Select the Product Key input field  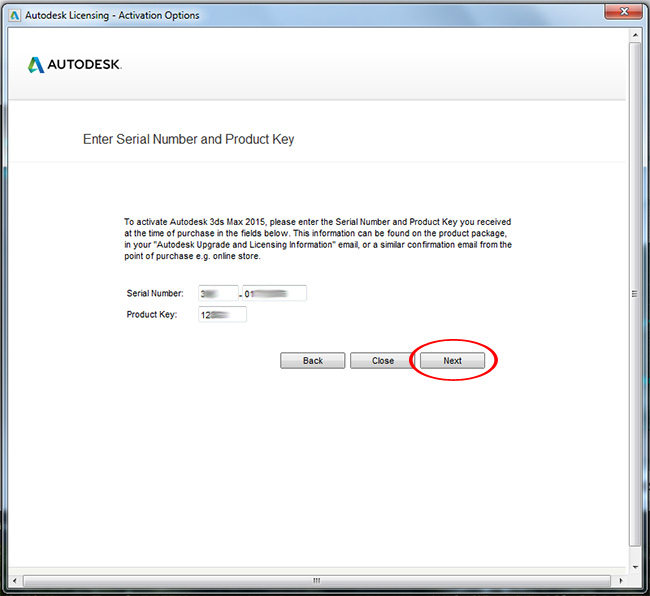tap(222, 315)
